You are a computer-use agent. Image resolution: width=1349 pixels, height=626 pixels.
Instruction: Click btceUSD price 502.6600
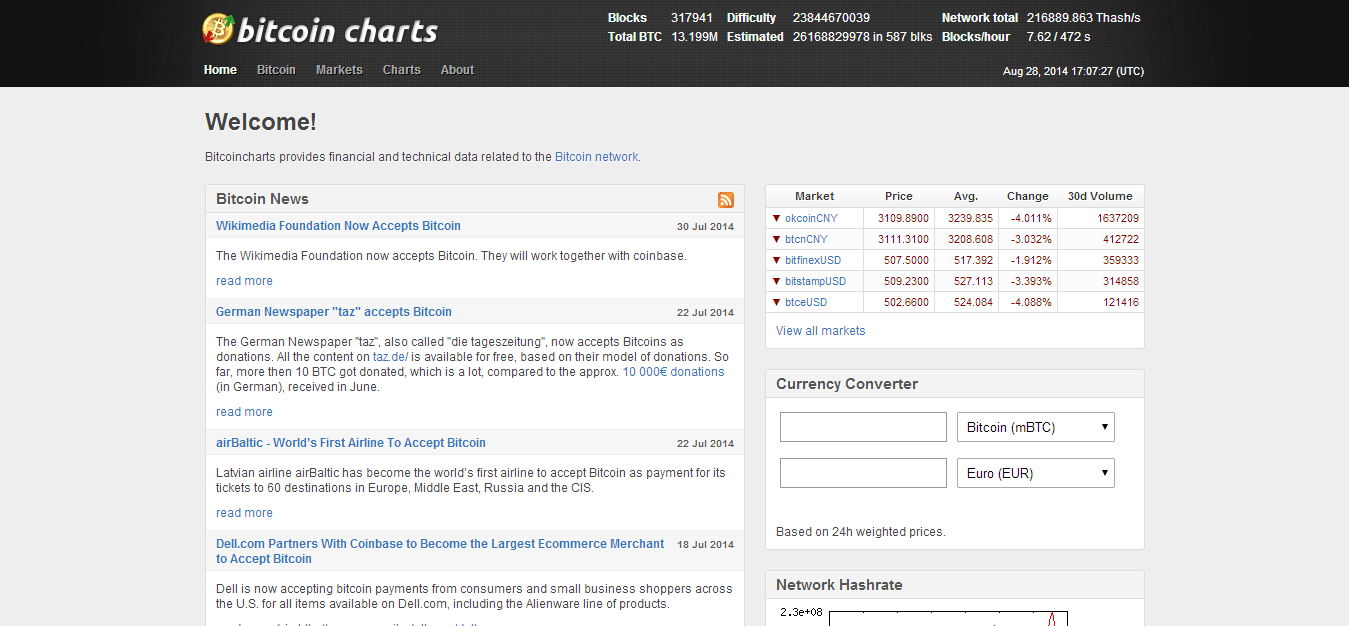(x=906, y=302)
